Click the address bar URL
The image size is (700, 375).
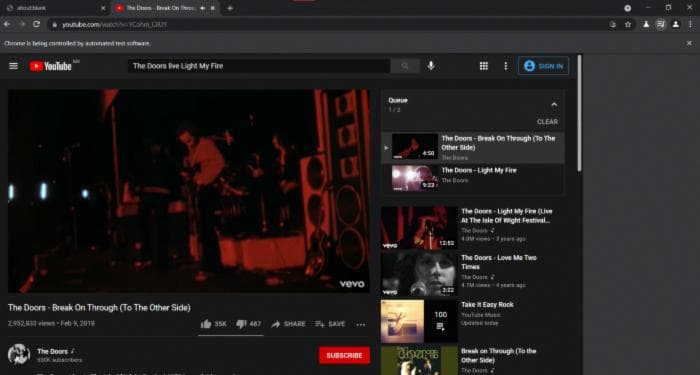pyautogui.click(x=114, y=25)
